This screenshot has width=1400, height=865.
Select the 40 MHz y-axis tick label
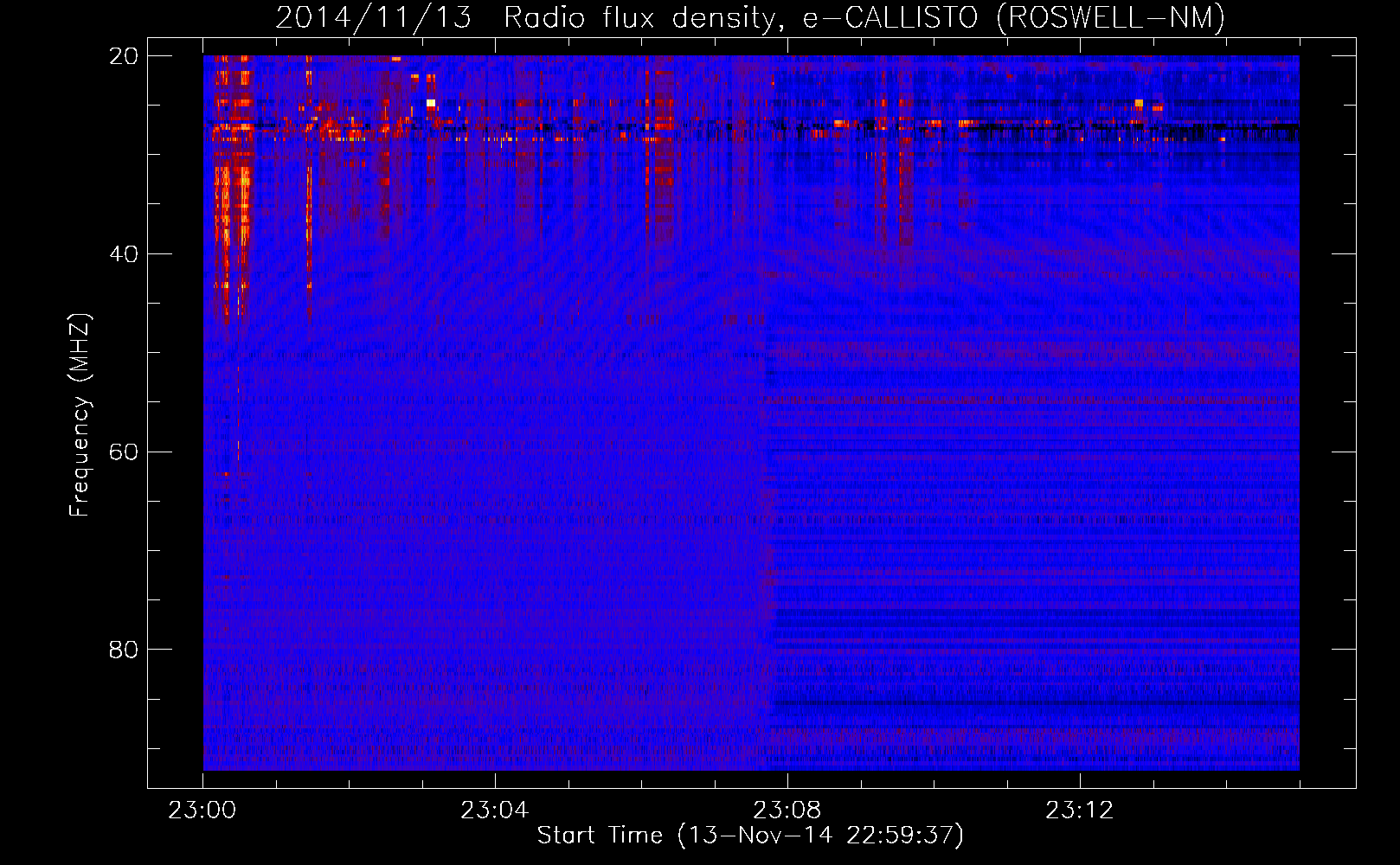pos(124,254)
